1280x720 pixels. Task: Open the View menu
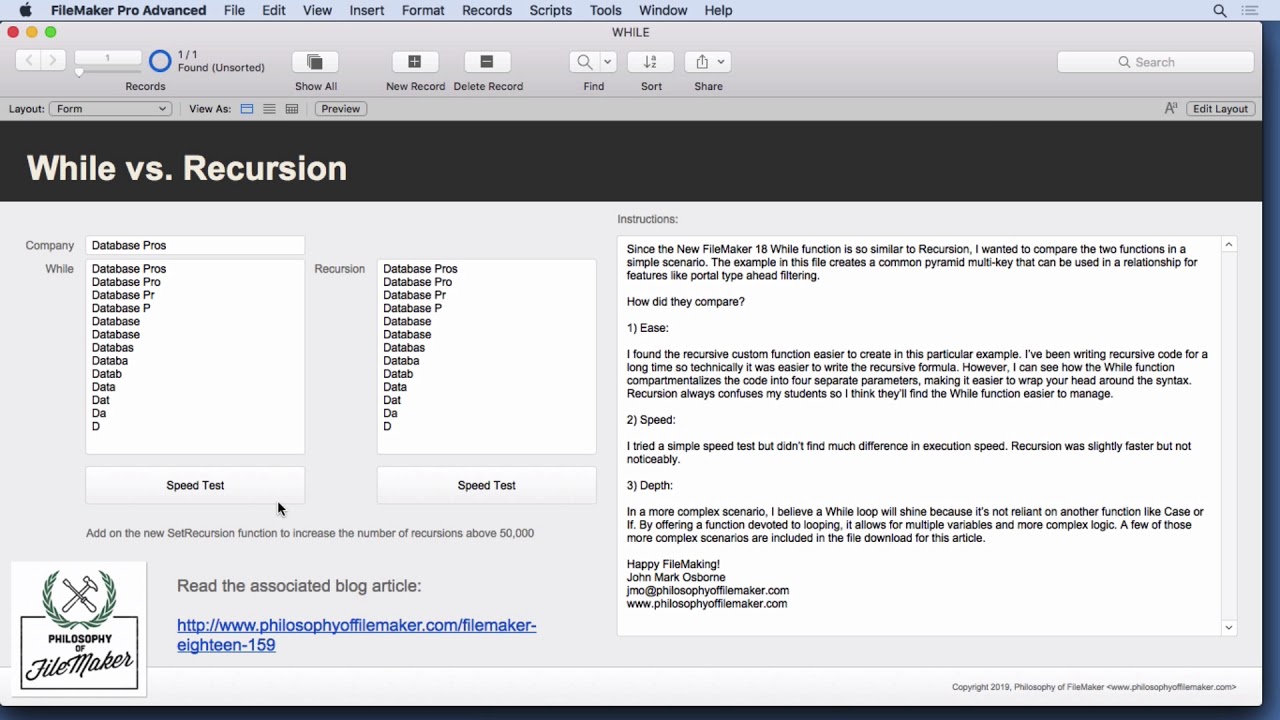pos(317,10)
